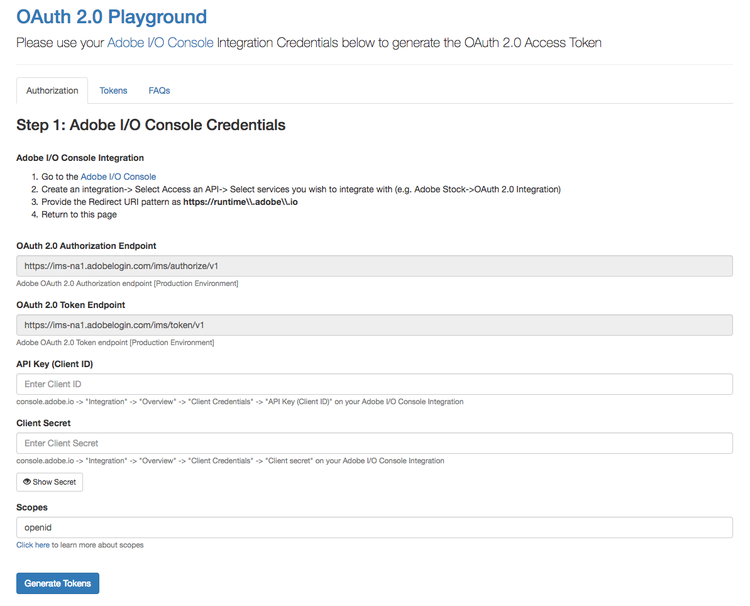750x606 pixels.
Task: Click the Client secret console.adobe.io help text
Action: pyautogui.click(x=230, y=461)
